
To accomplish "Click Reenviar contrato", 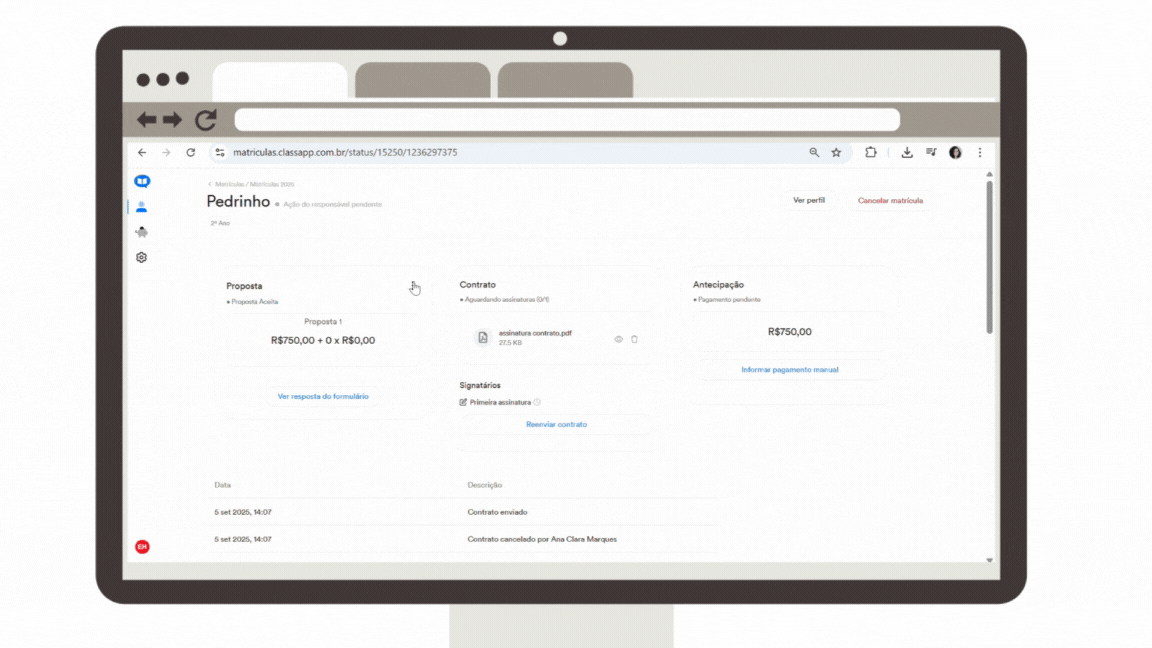I will coord(556,425).
